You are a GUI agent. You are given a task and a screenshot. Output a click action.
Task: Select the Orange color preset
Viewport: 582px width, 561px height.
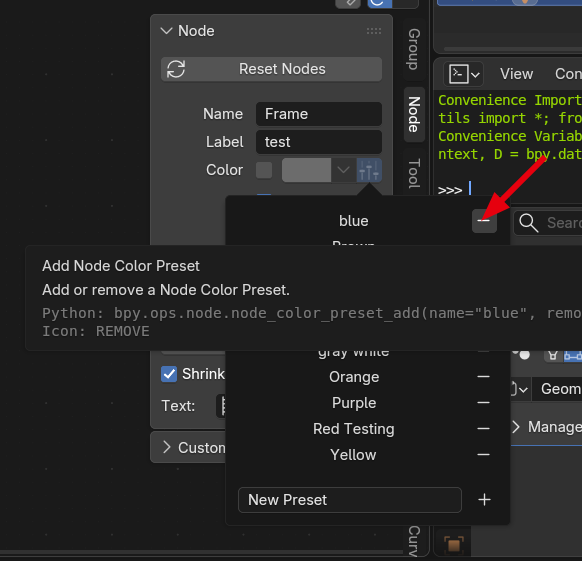click(x=354, y=377)
